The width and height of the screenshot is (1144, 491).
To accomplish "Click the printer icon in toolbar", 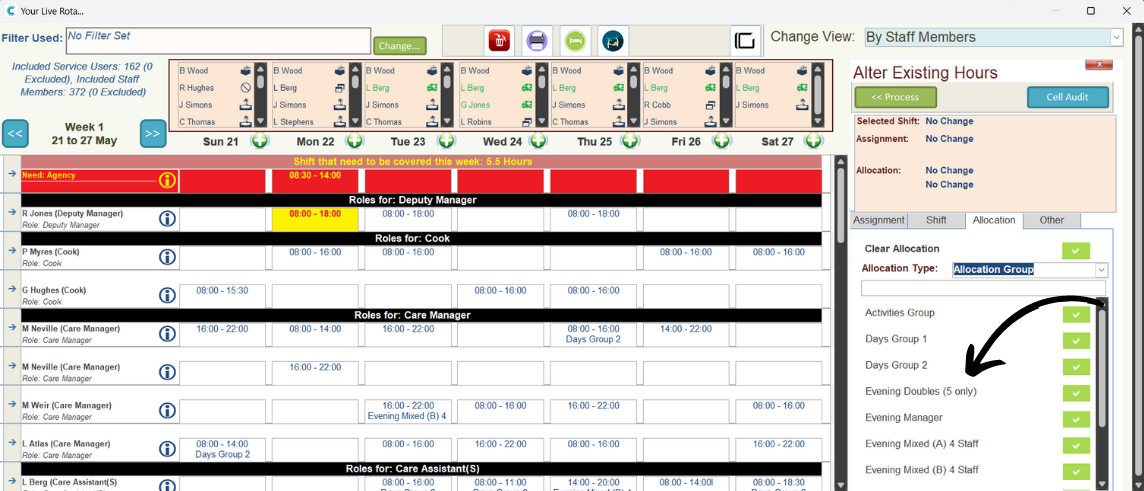I will (x=537, y=41).
